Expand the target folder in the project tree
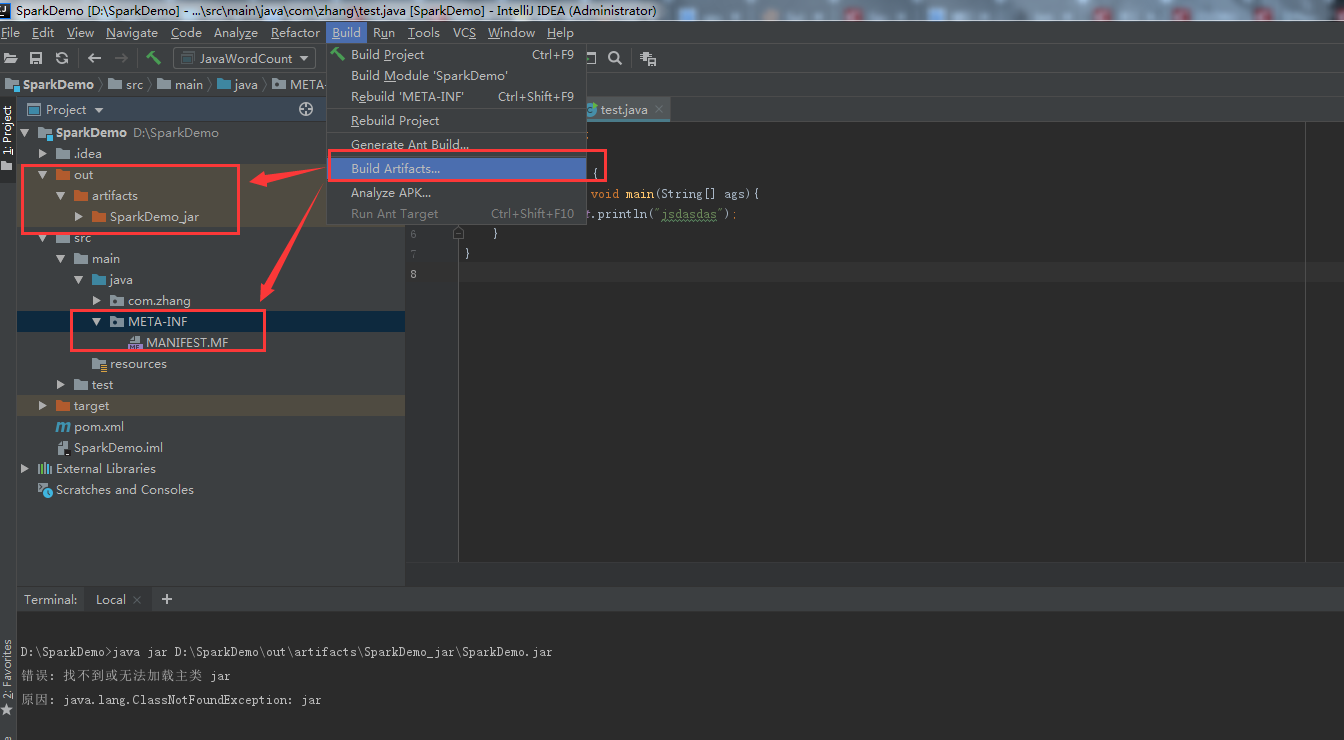The height and width of the screenshot is (740, 1344). (41, 405)
